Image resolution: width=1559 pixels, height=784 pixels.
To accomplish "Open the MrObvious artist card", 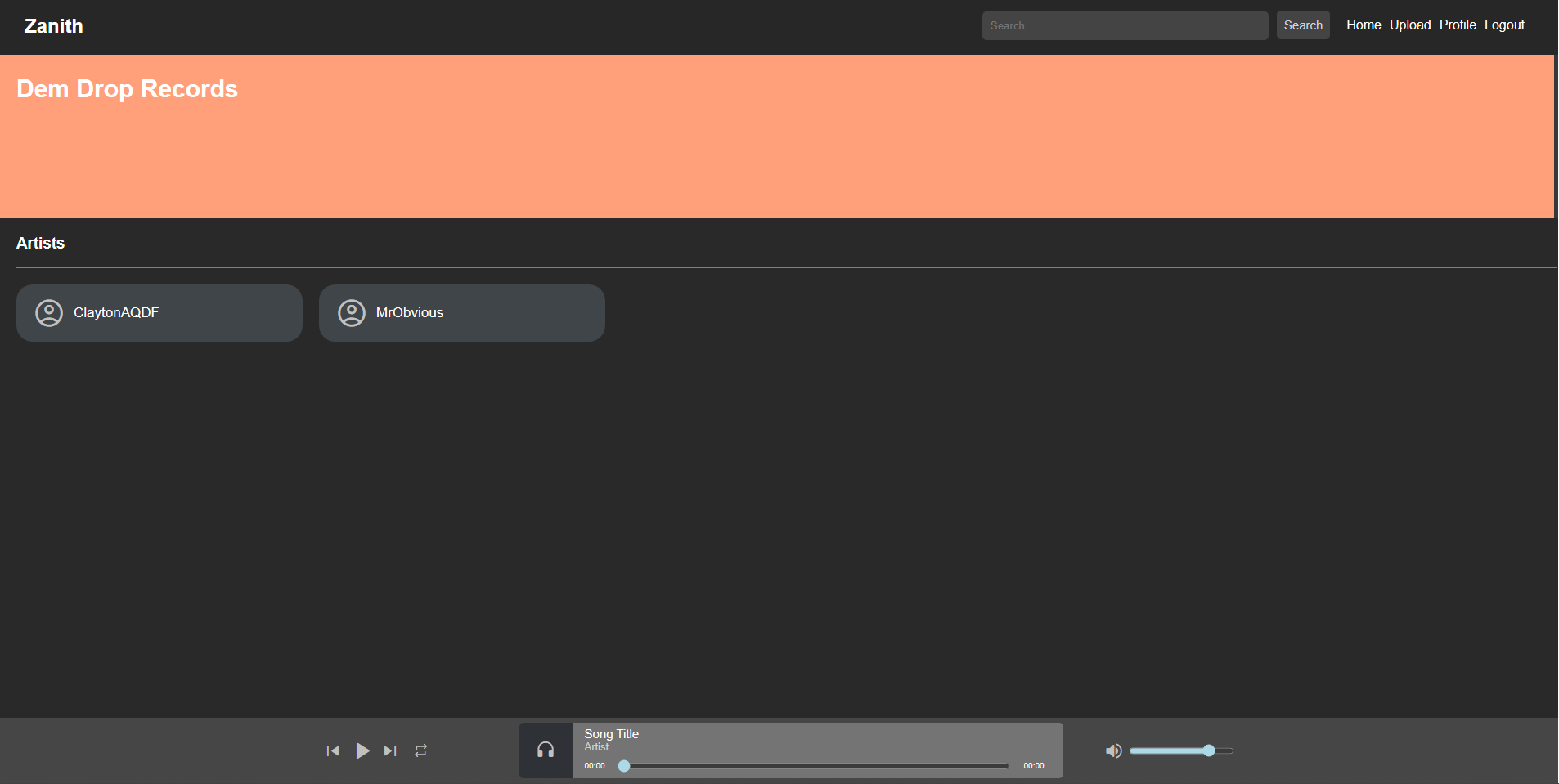I will click(x=461, y=312).
